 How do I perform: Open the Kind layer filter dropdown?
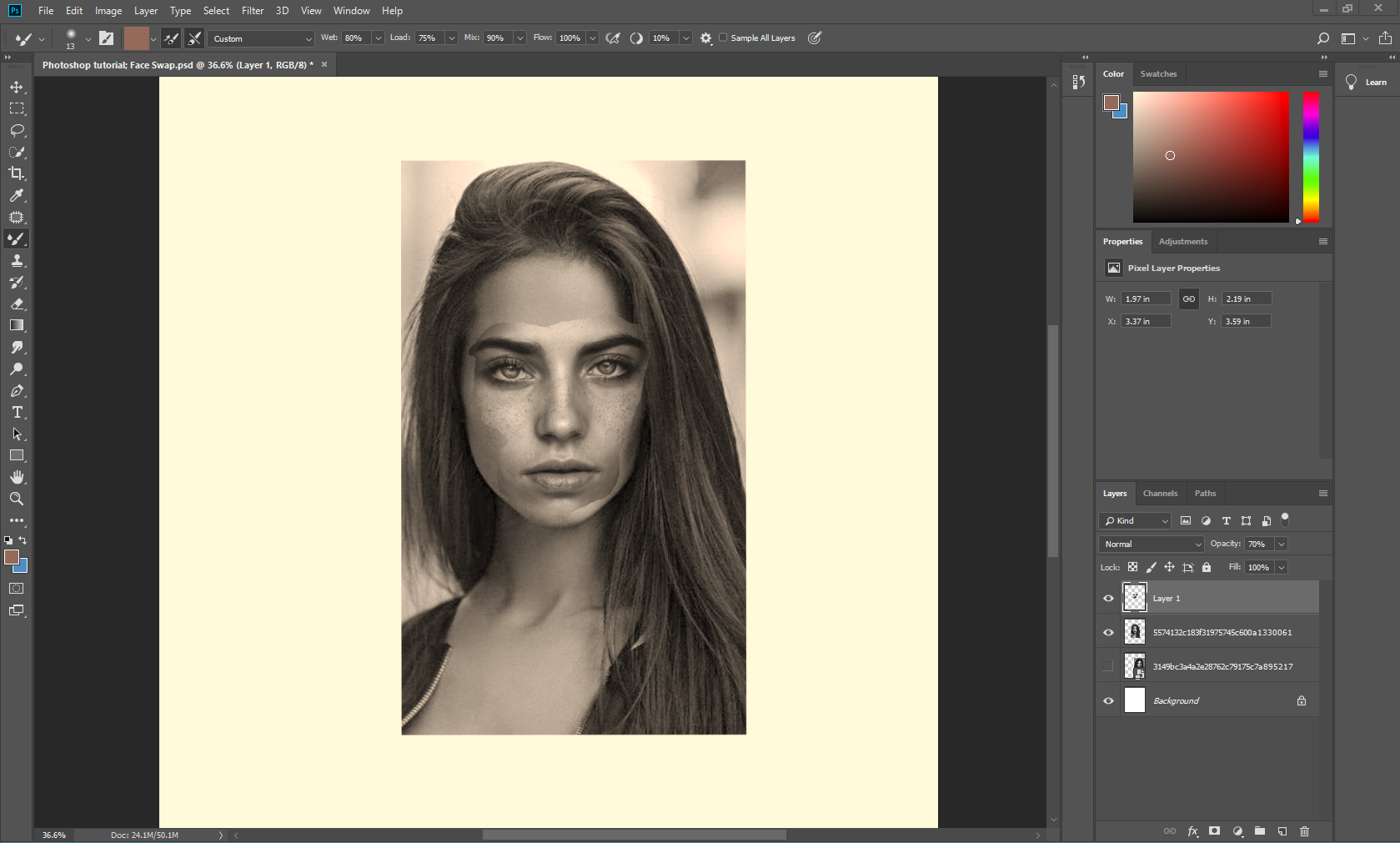click(1136, 520)
